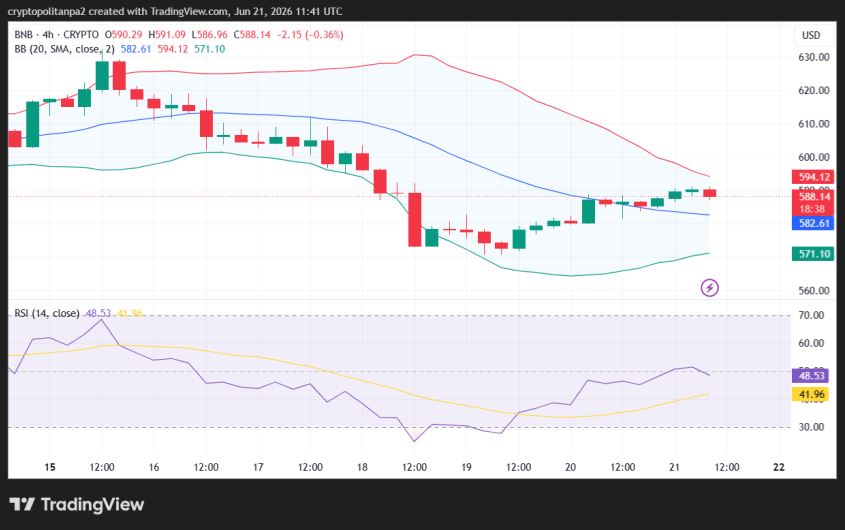Click the open price value O590.29

(x=123, y=35)
